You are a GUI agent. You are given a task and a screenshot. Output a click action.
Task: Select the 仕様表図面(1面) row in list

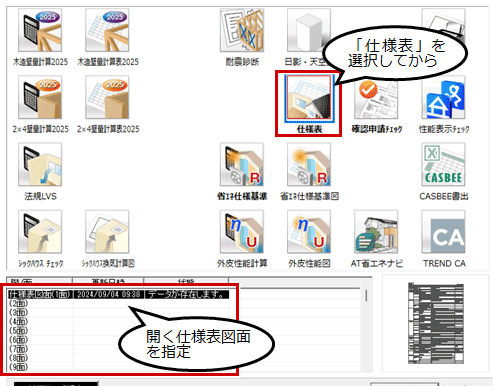coord(119,294)
